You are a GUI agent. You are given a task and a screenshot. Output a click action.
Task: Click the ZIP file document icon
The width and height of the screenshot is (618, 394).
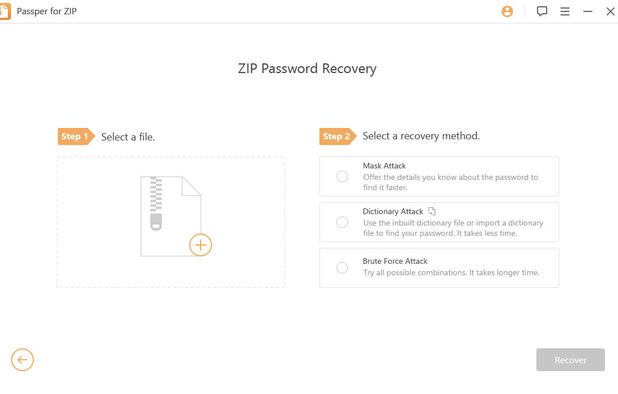pos(171,216)
